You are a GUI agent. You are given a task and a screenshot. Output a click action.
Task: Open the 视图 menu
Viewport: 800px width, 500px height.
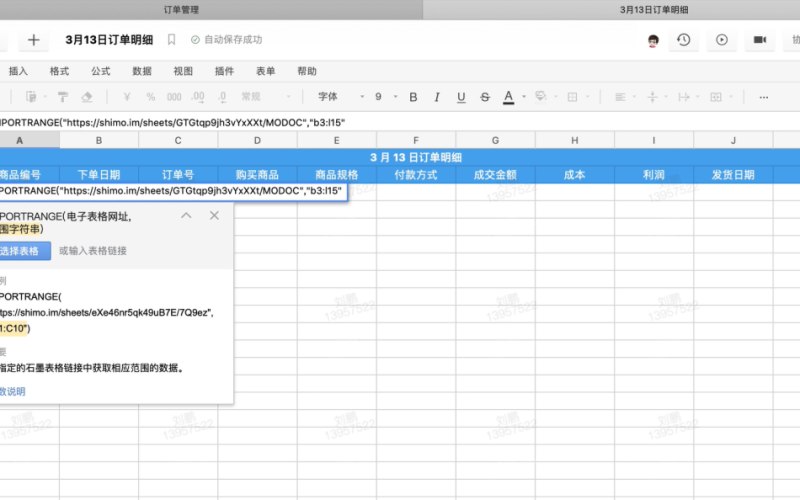pos(183,71)
